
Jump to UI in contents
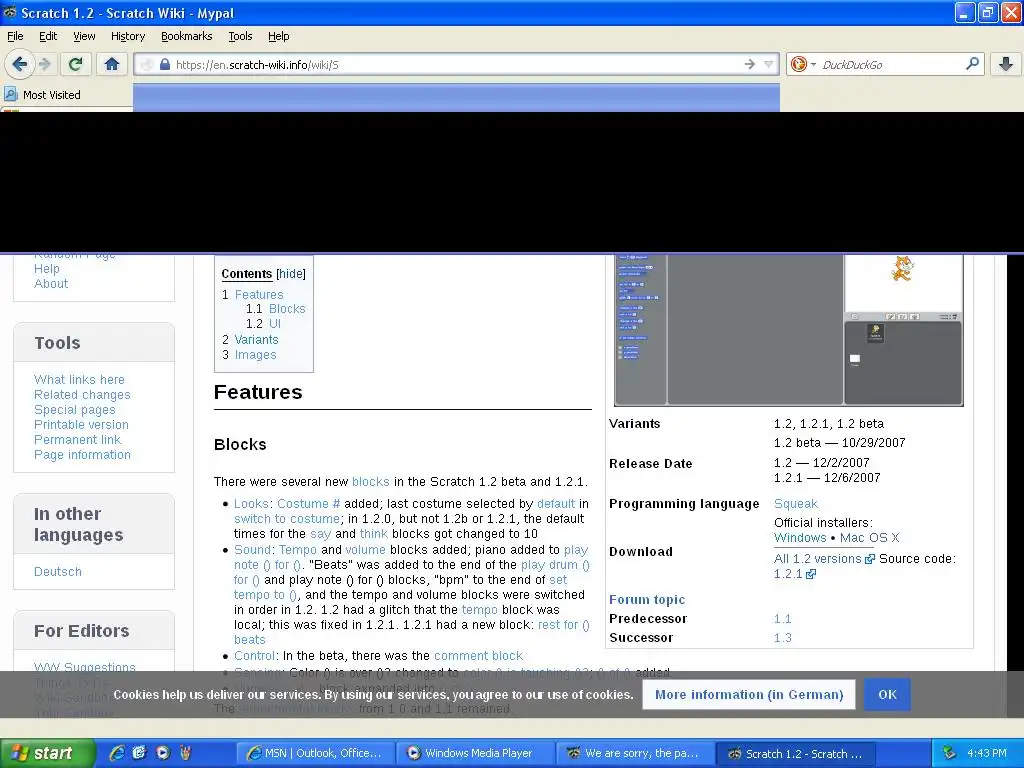click(x=274, y=324)
